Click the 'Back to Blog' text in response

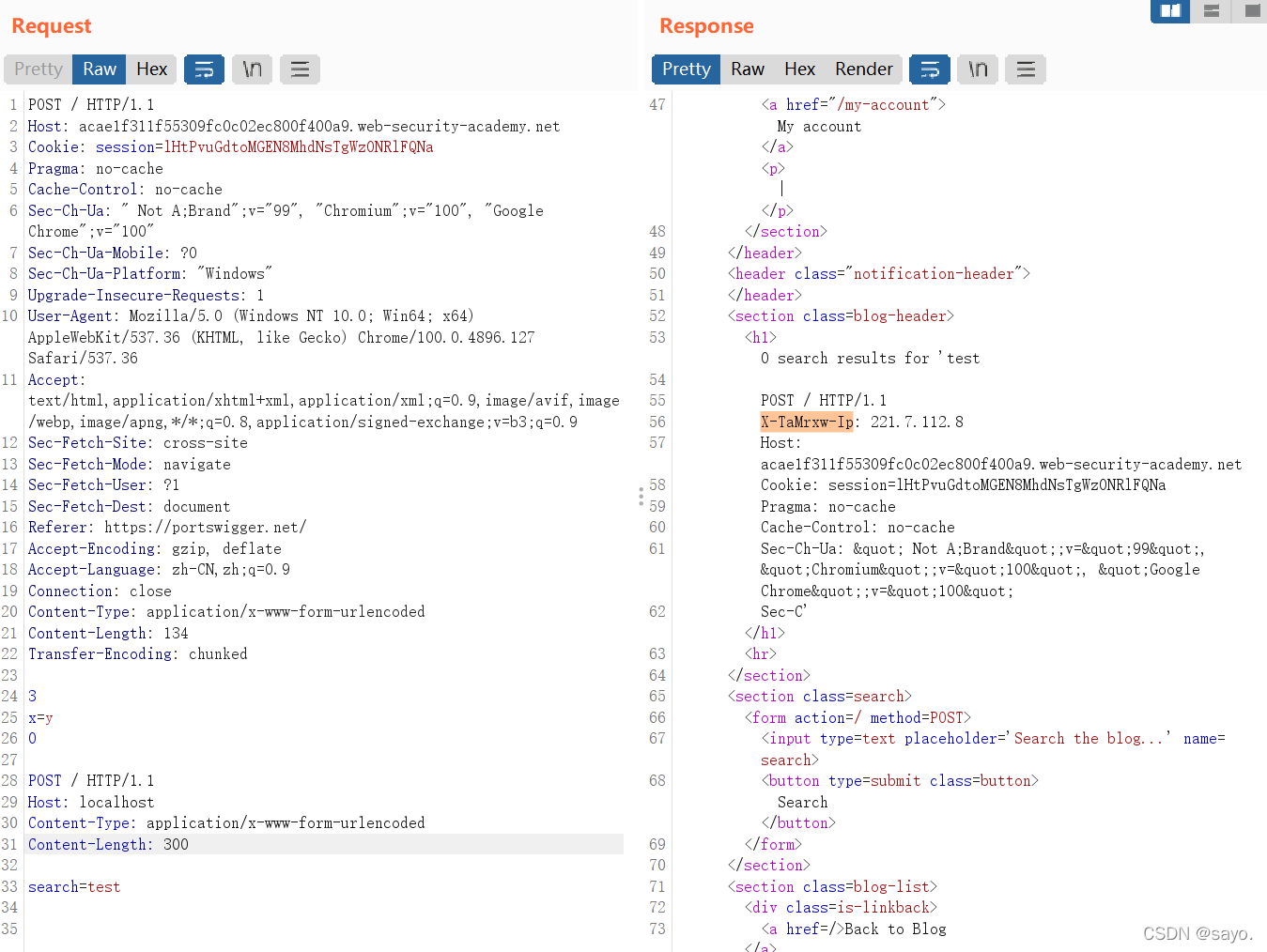coord(895,929)
